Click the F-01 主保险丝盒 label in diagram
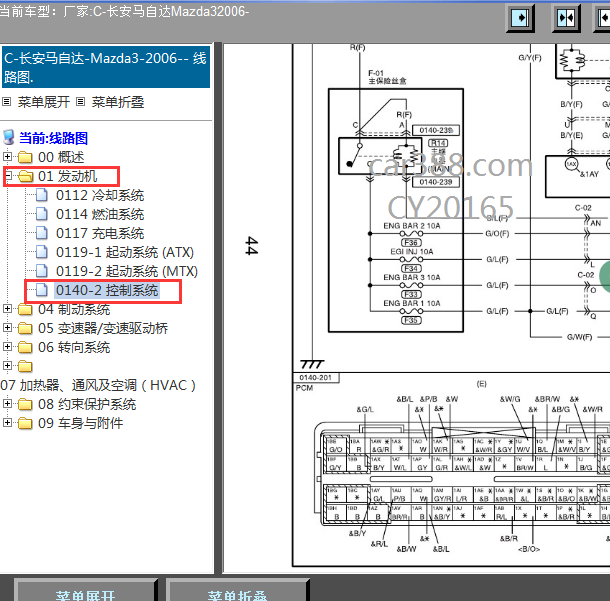This screenshot has width=610, height=601. tap(387, 77)
